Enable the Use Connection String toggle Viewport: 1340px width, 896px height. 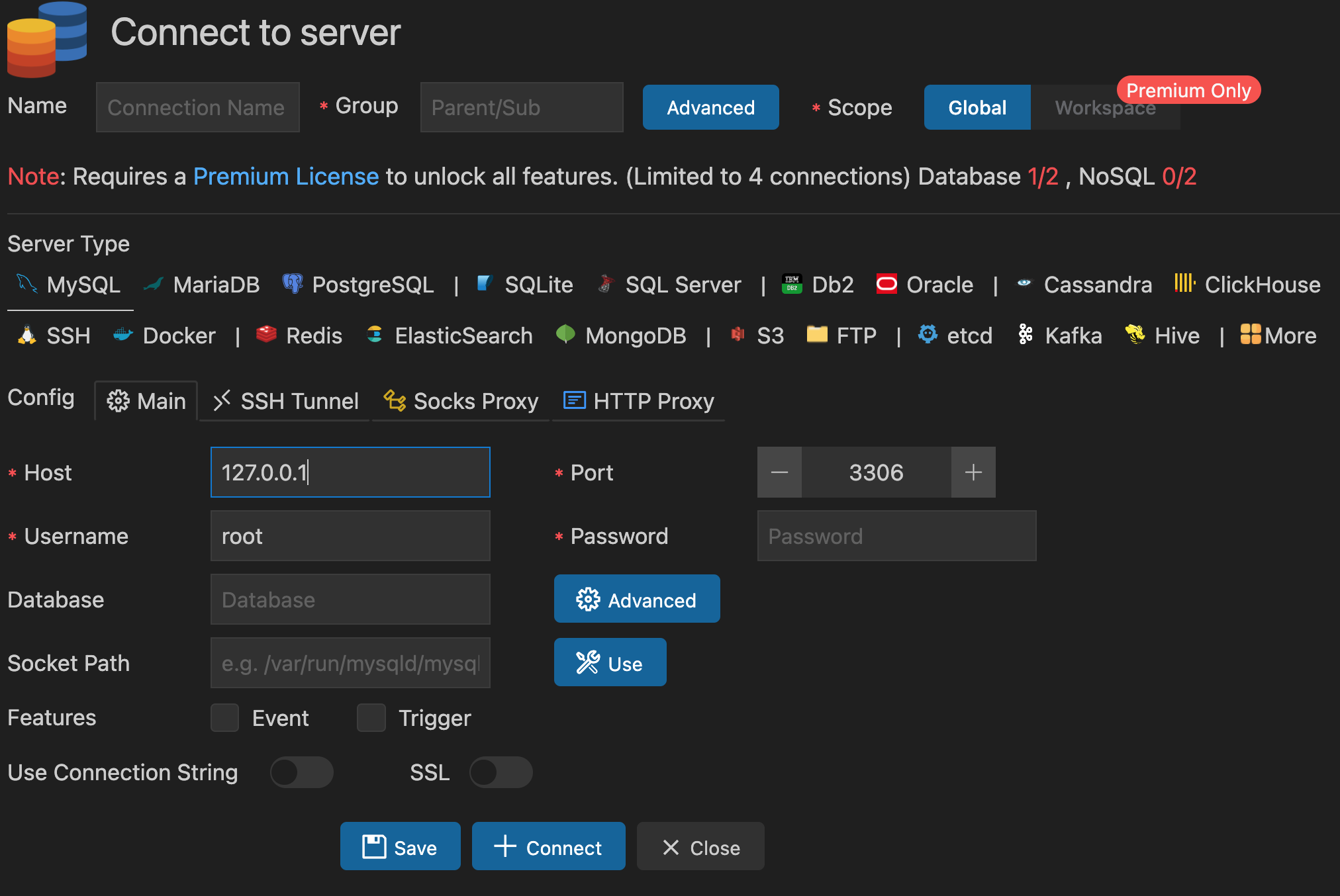(x=301, y=772)
